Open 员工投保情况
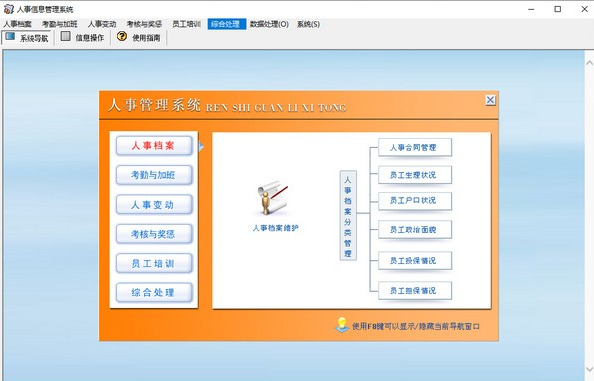 coord(415,261)
